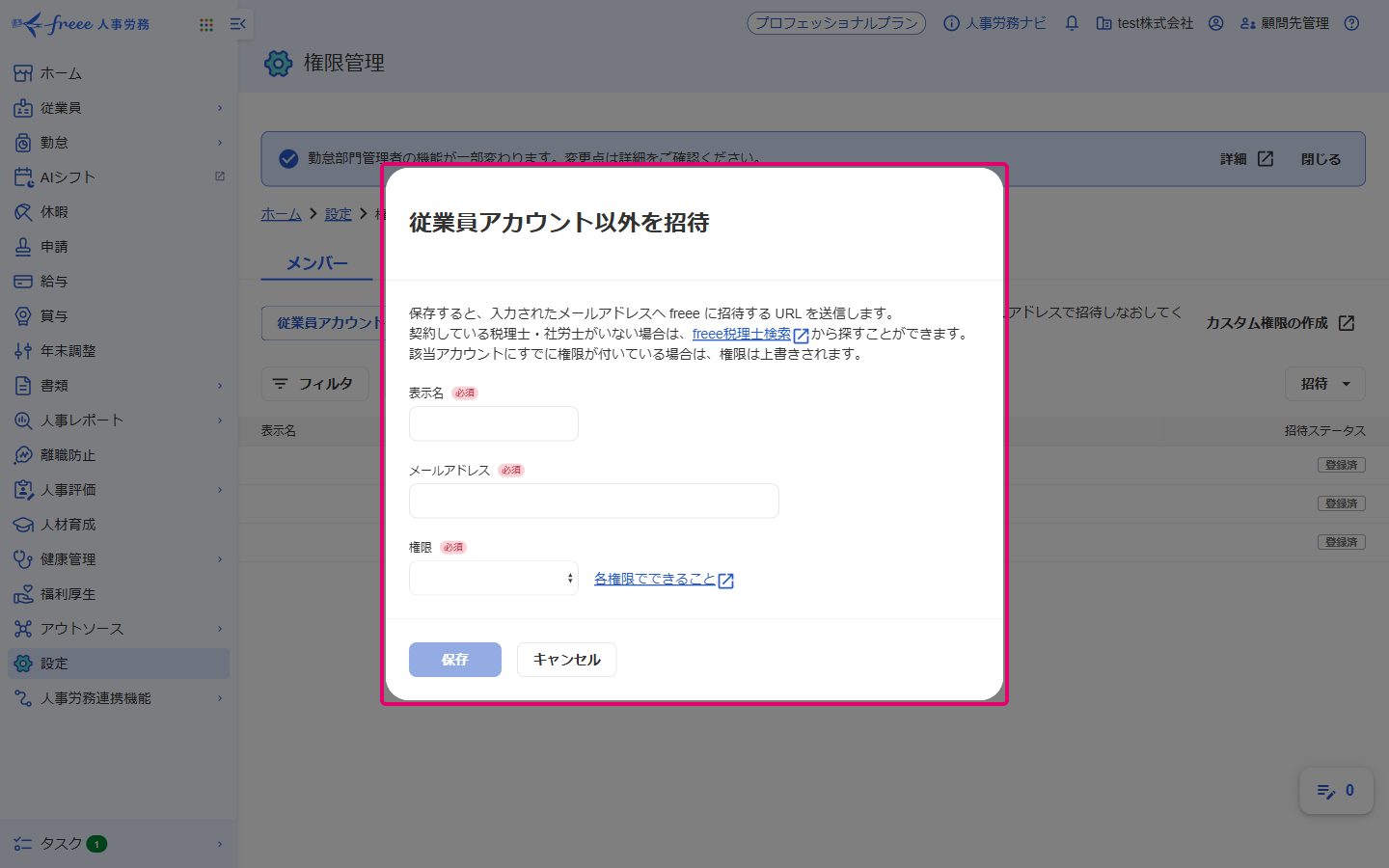1389x868 pixels.
Task: Open 設定 in the sidebar
Action: pyautogui.click(x=119, y=664)
